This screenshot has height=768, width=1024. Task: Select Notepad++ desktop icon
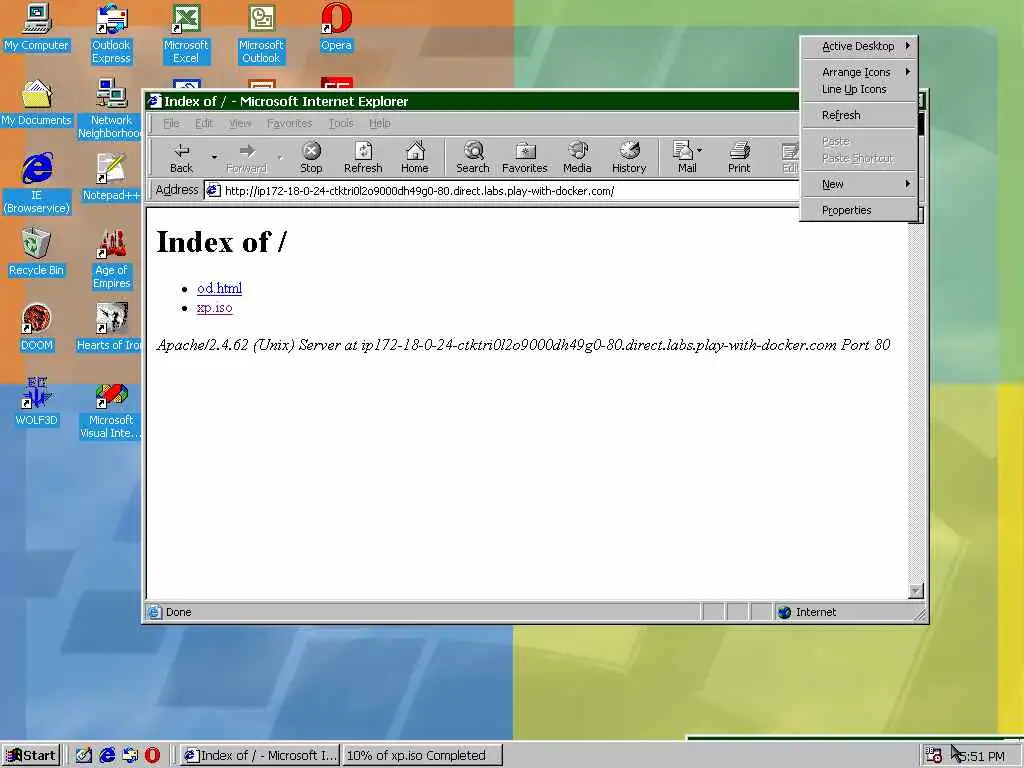(111, 178)
